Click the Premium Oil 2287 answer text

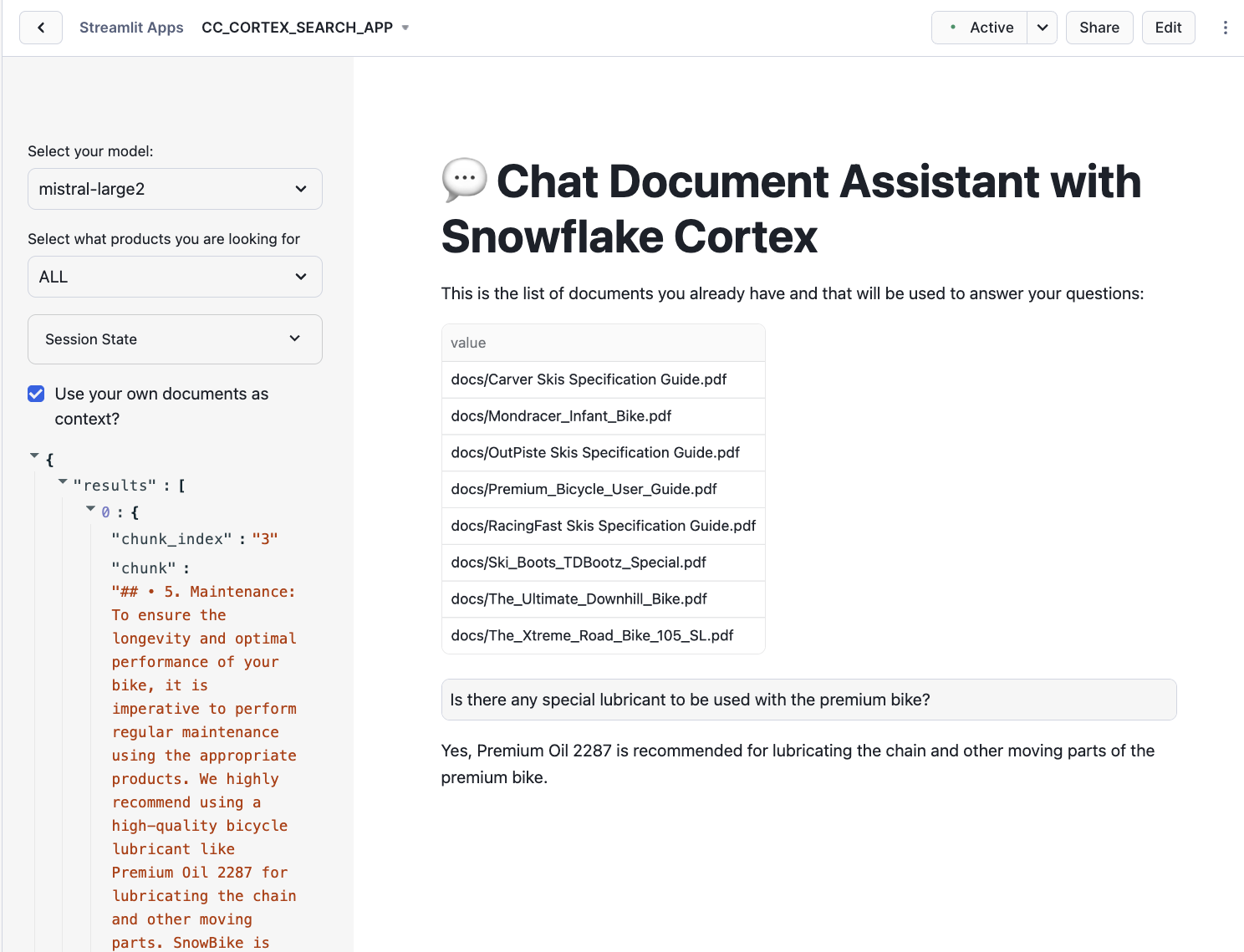(x=798, y=764)
